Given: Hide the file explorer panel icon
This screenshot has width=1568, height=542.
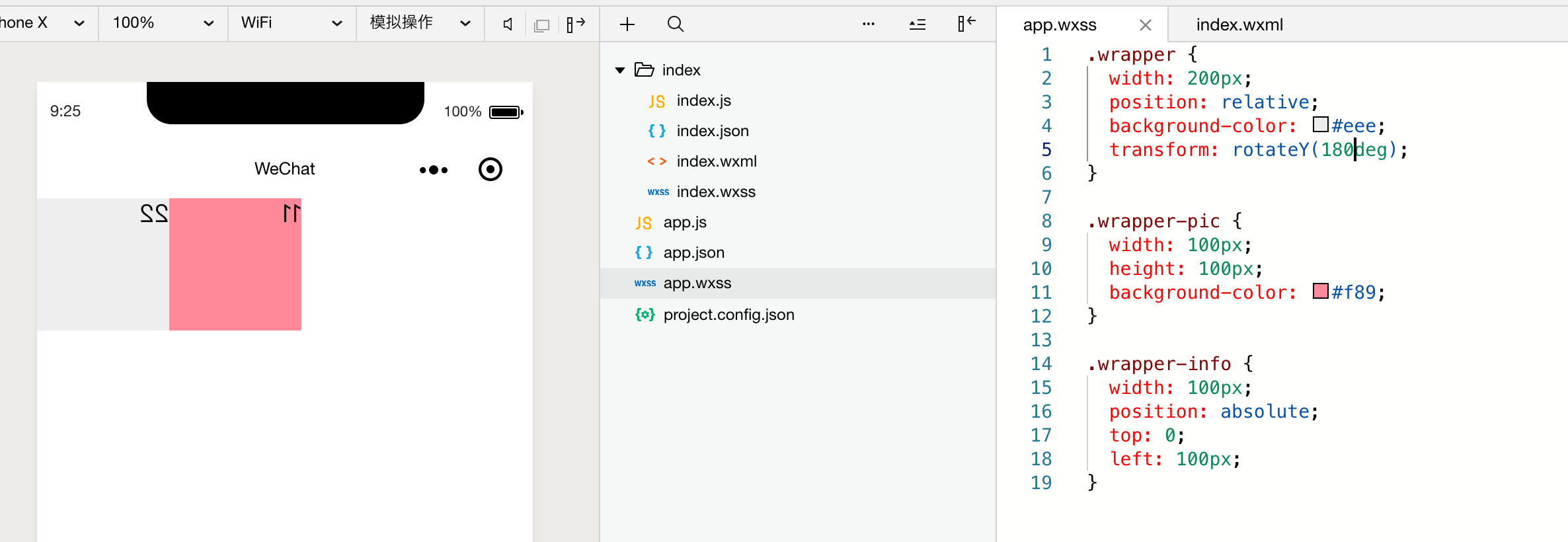Looking at the screenshot, I should pos(966,24).
